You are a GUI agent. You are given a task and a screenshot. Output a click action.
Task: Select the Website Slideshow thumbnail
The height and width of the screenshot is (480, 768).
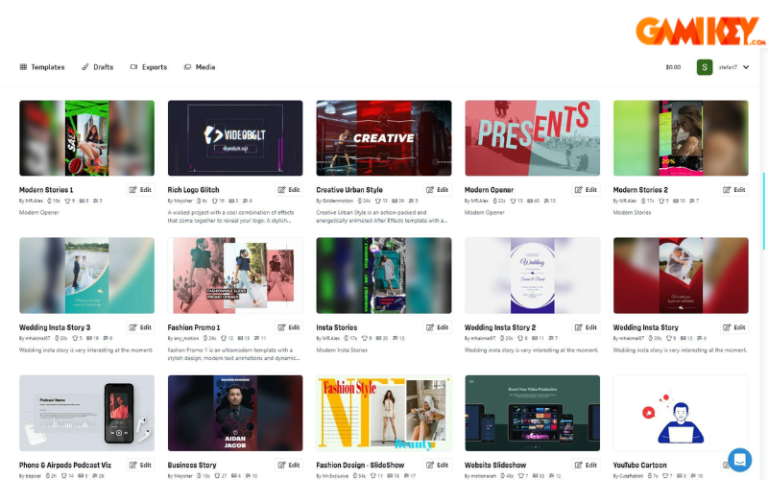pyautogui.click(x=532, y=413)
